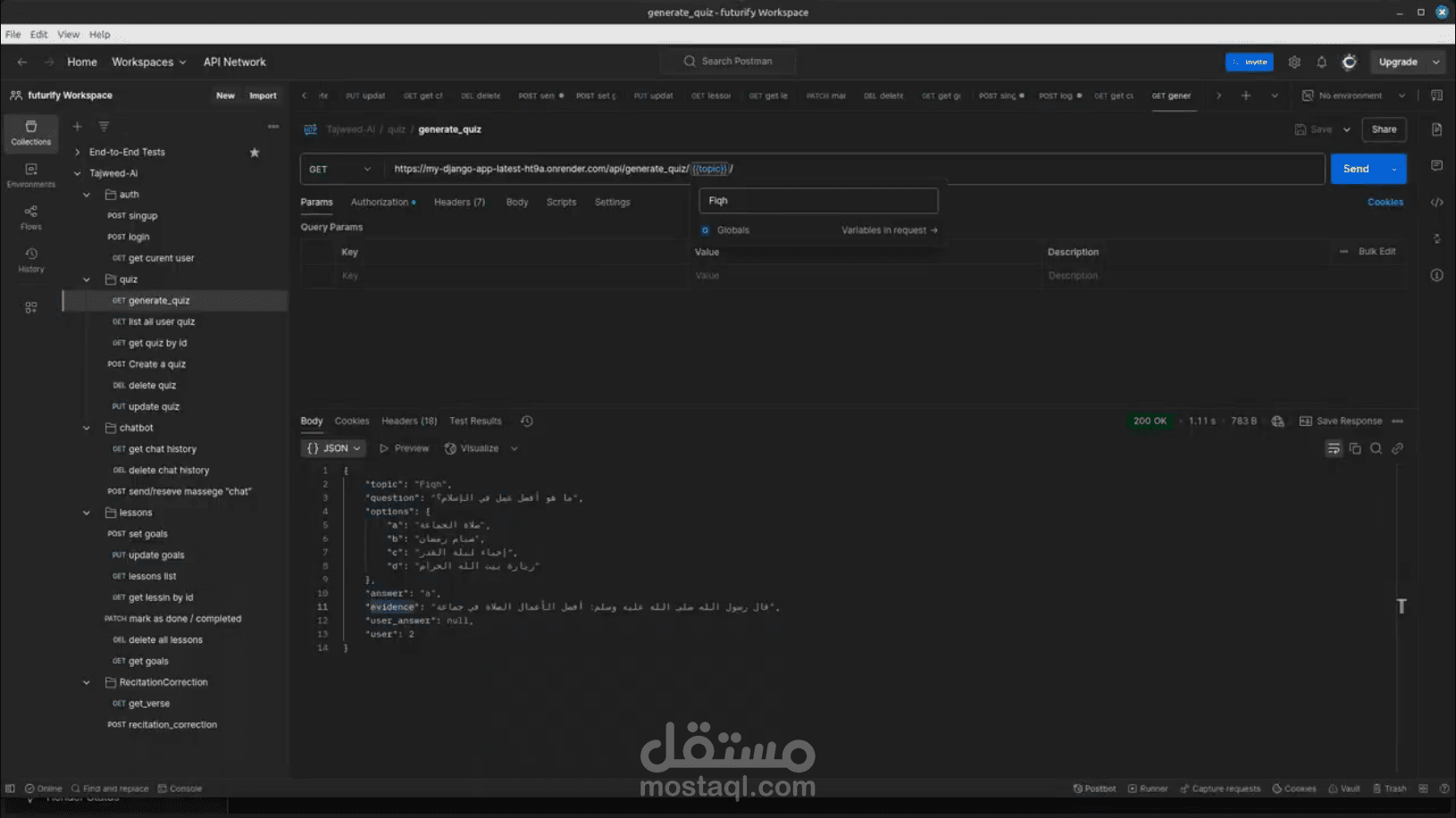1456x818 pixels.
Task: Expand the End-to-End Tests collection
Action: click(78, 153)
